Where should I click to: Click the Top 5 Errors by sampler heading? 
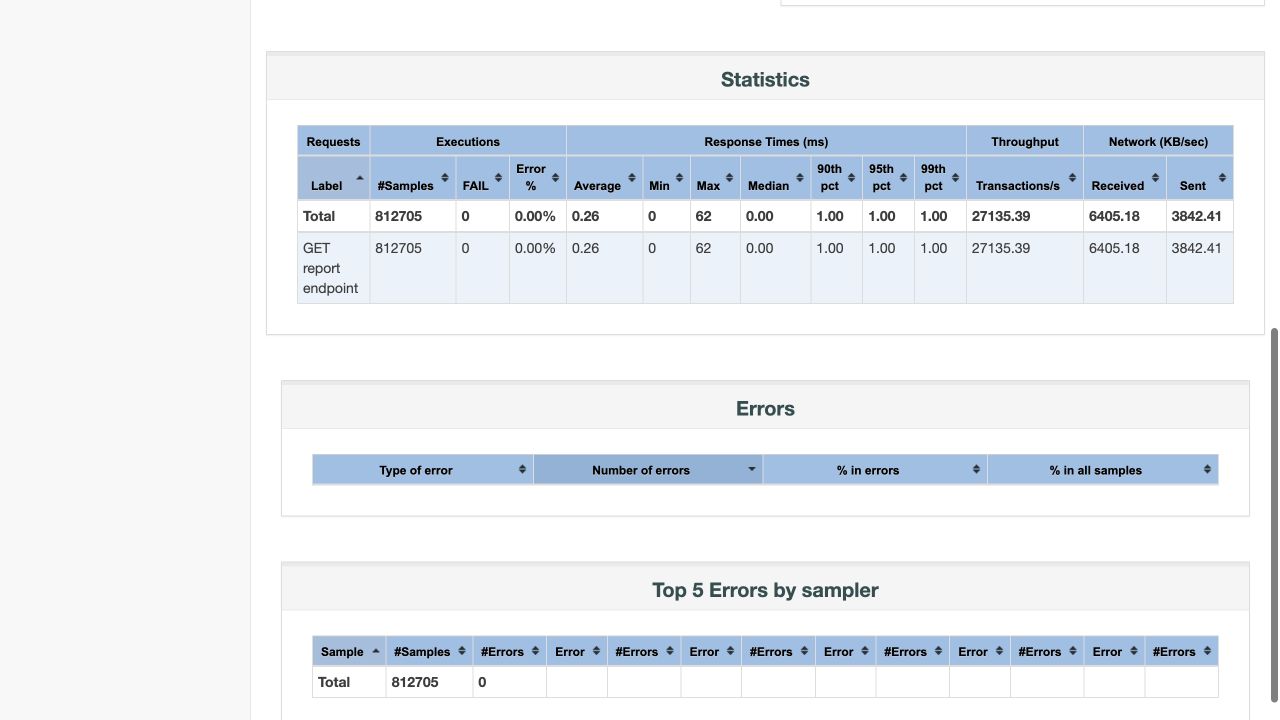point(765,590)
